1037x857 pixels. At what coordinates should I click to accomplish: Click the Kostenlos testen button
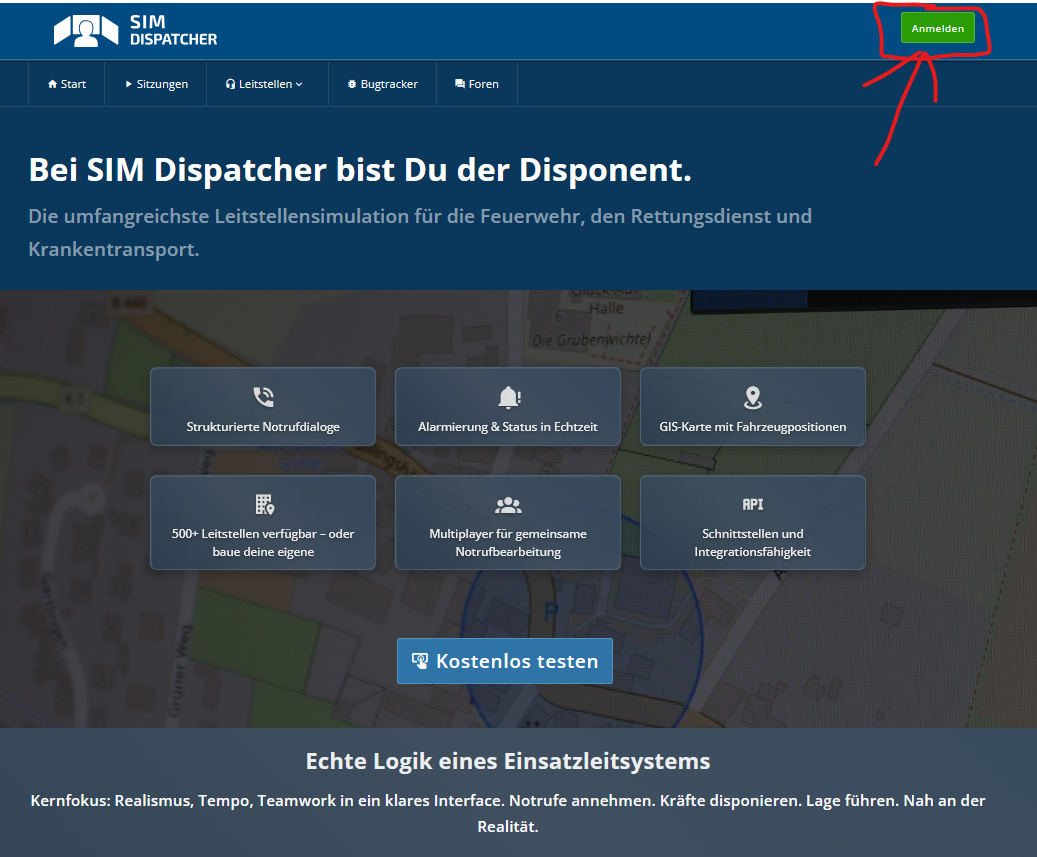tap(505, 661)
